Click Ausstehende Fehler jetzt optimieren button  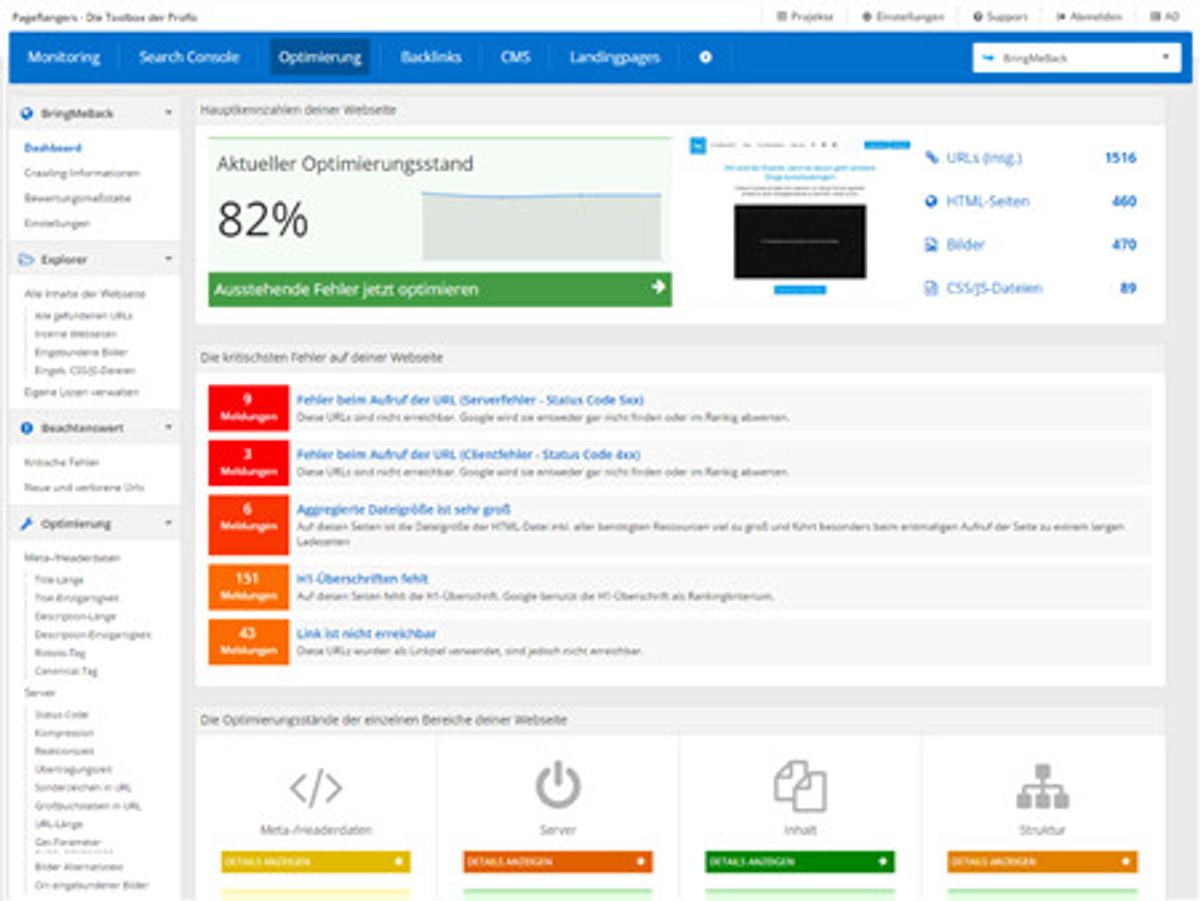440,289
